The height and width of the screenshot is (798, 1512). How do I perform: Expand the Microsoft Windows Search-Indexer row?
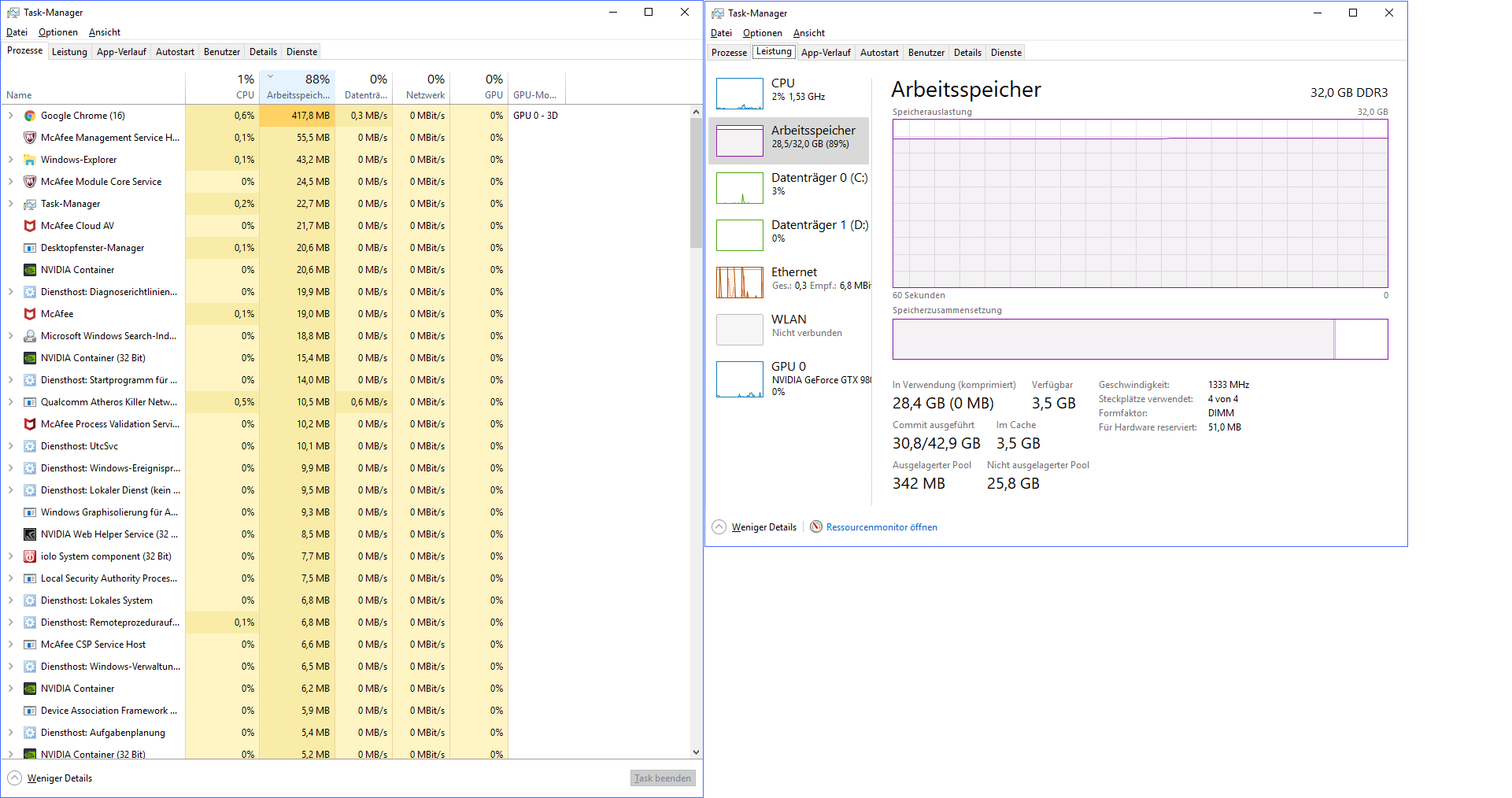pyautogui.click(x=11, y=336)
